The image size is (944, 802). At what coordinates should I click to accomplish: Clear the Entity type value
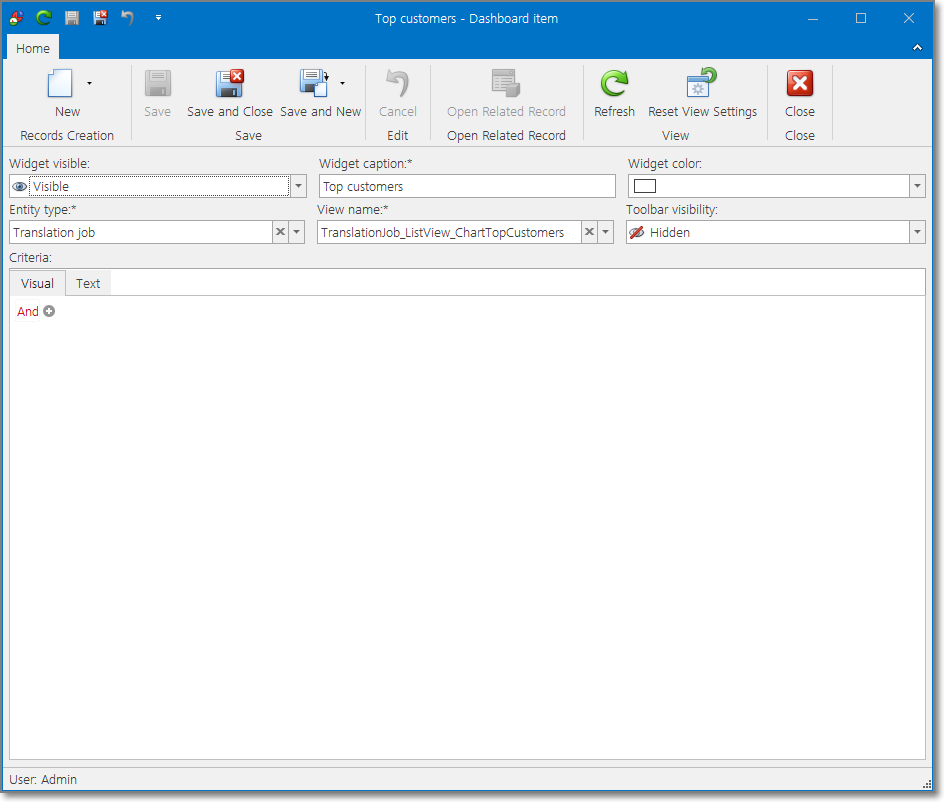tap(281, 232)
